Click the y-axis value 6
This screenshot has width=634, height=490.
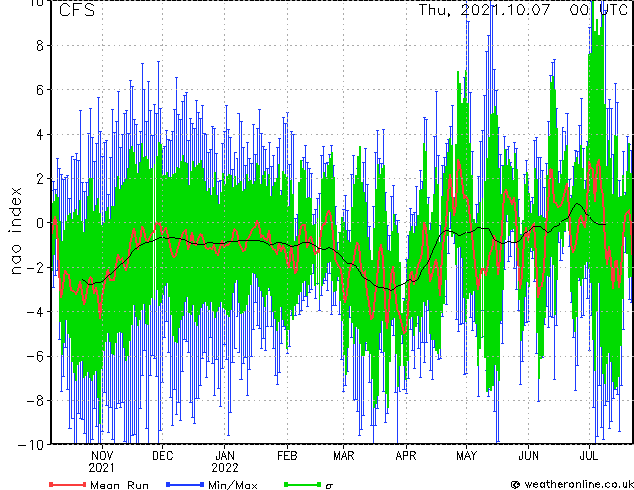[x=40, y=90]
